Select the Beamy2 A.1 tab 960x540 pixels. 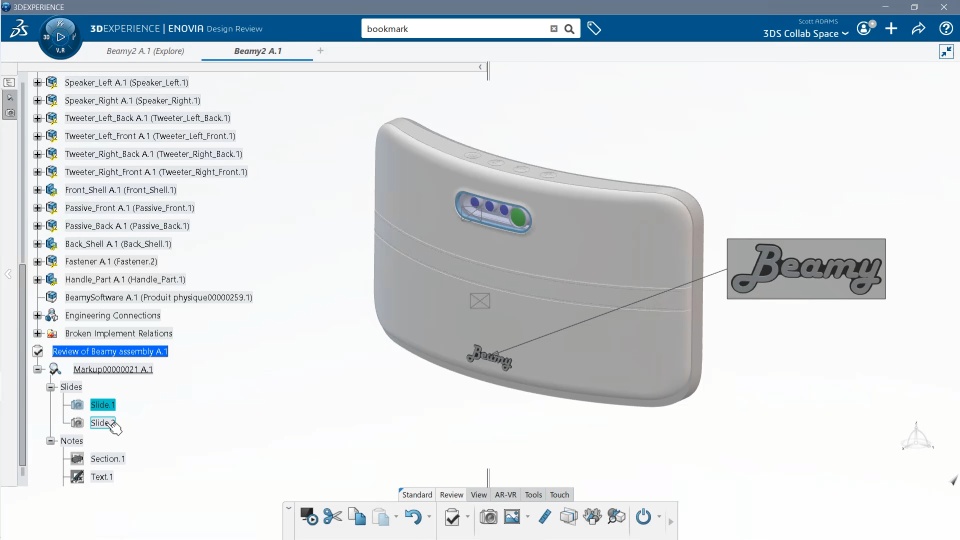[x=258, y=51]
